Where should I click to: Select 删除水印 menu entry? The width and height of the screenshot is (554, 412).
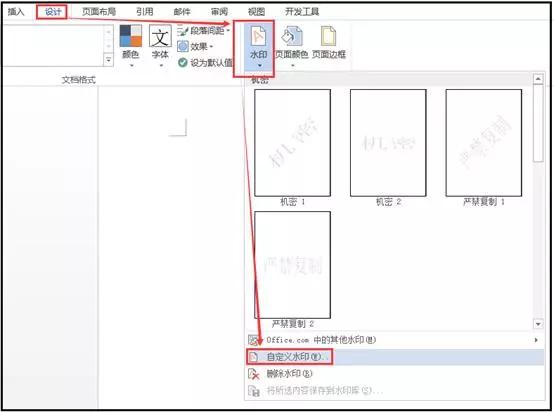[395, 373]
